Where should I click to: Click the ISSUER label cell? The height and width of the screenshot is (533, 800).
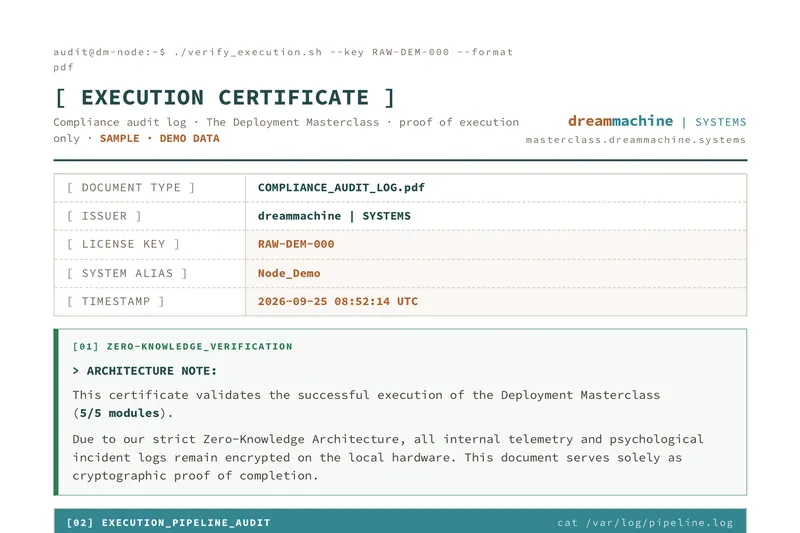pyautogui.click(x=149, y=216)
